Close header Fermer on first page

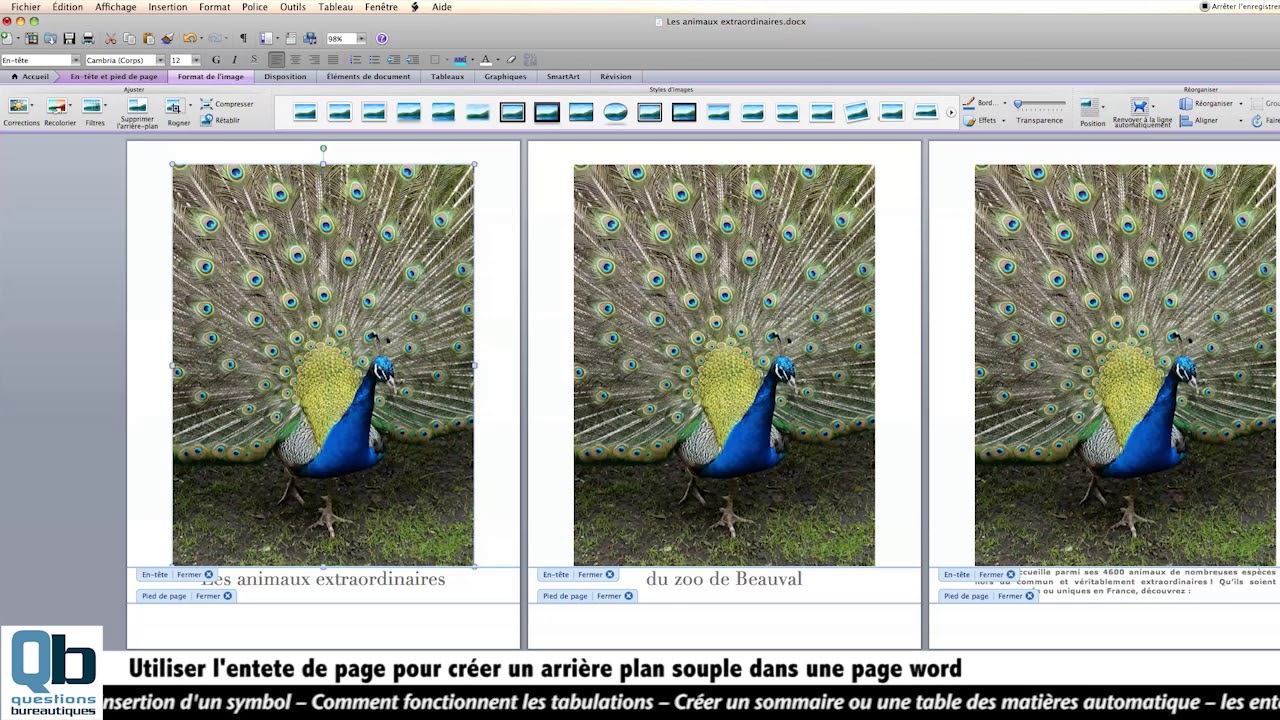tap(195, 574)
